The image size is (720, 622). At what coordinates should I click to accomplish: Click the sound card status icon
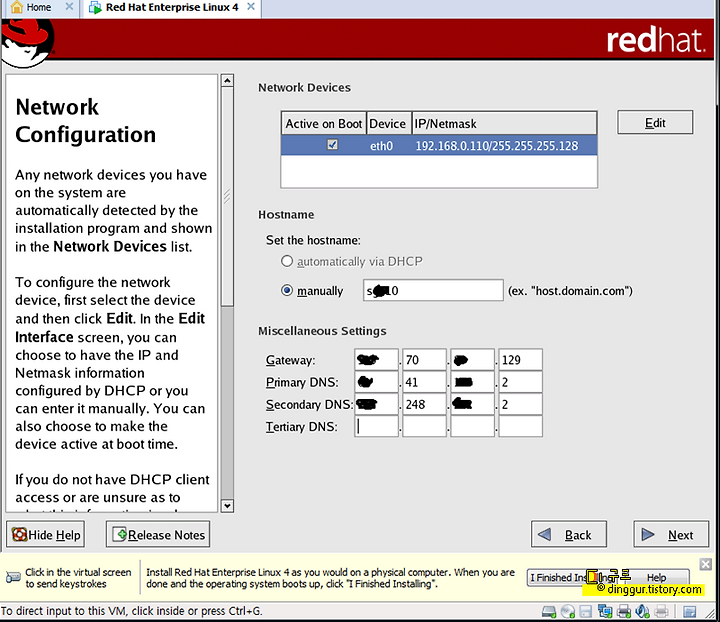(x=641, y=611)
